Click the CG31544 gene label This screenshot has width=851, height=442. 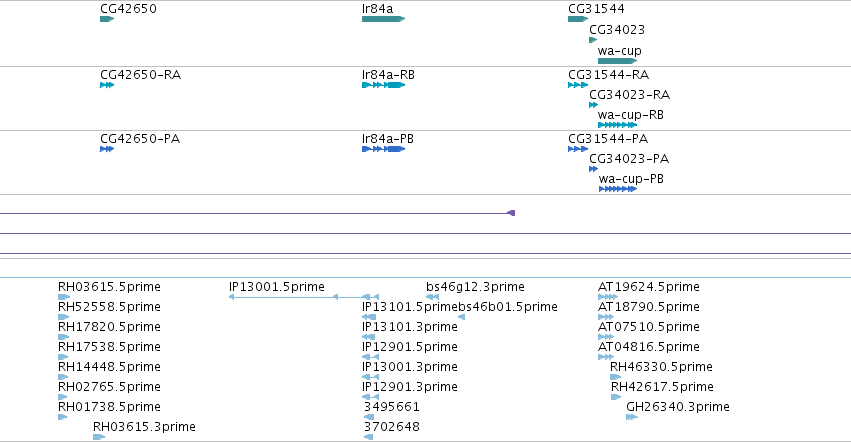click(x=596, y=9)
